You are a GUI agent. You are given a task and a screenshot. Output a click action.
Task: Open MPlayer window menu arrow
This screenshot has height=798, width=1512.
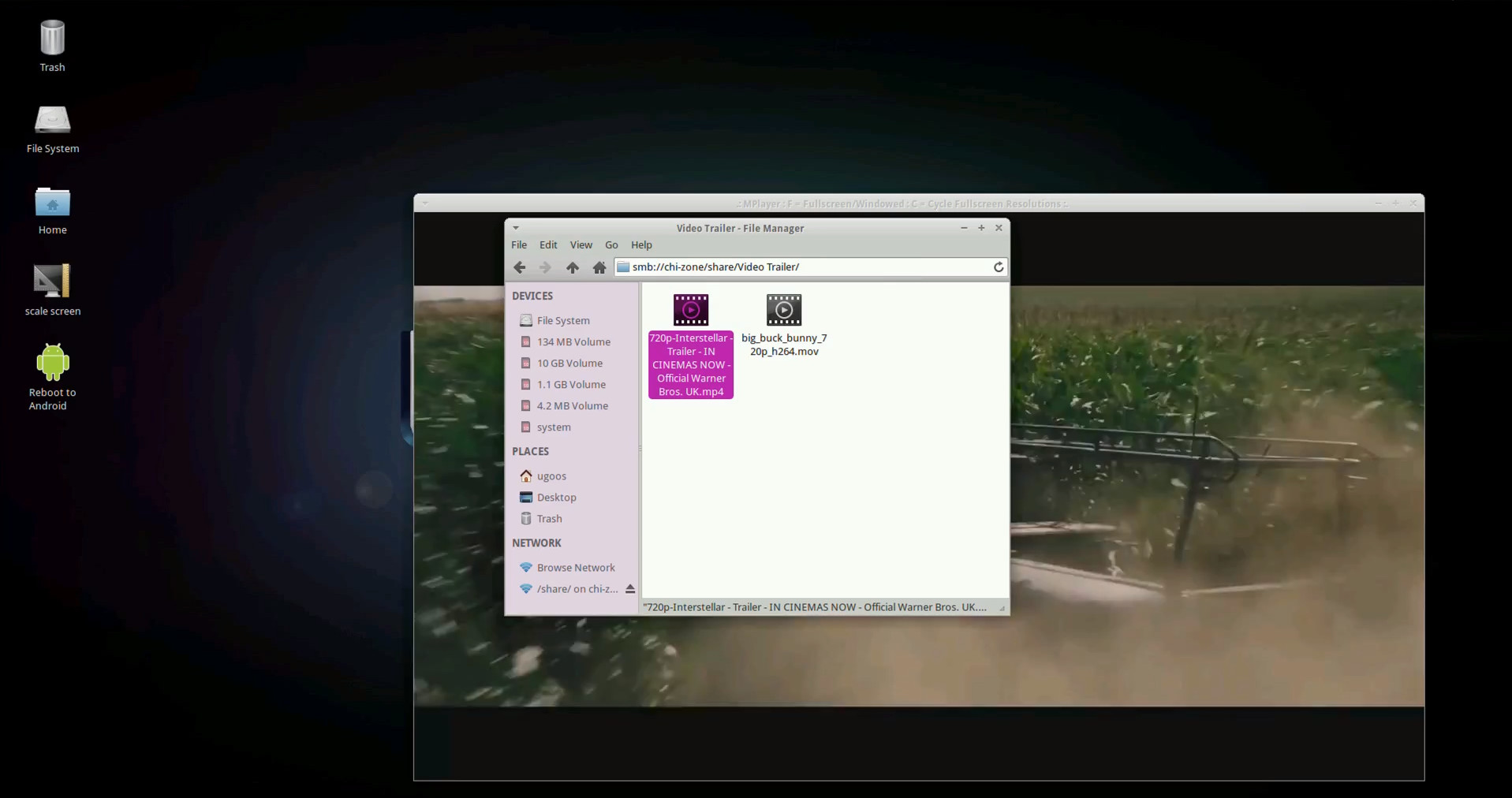[425, 203]
